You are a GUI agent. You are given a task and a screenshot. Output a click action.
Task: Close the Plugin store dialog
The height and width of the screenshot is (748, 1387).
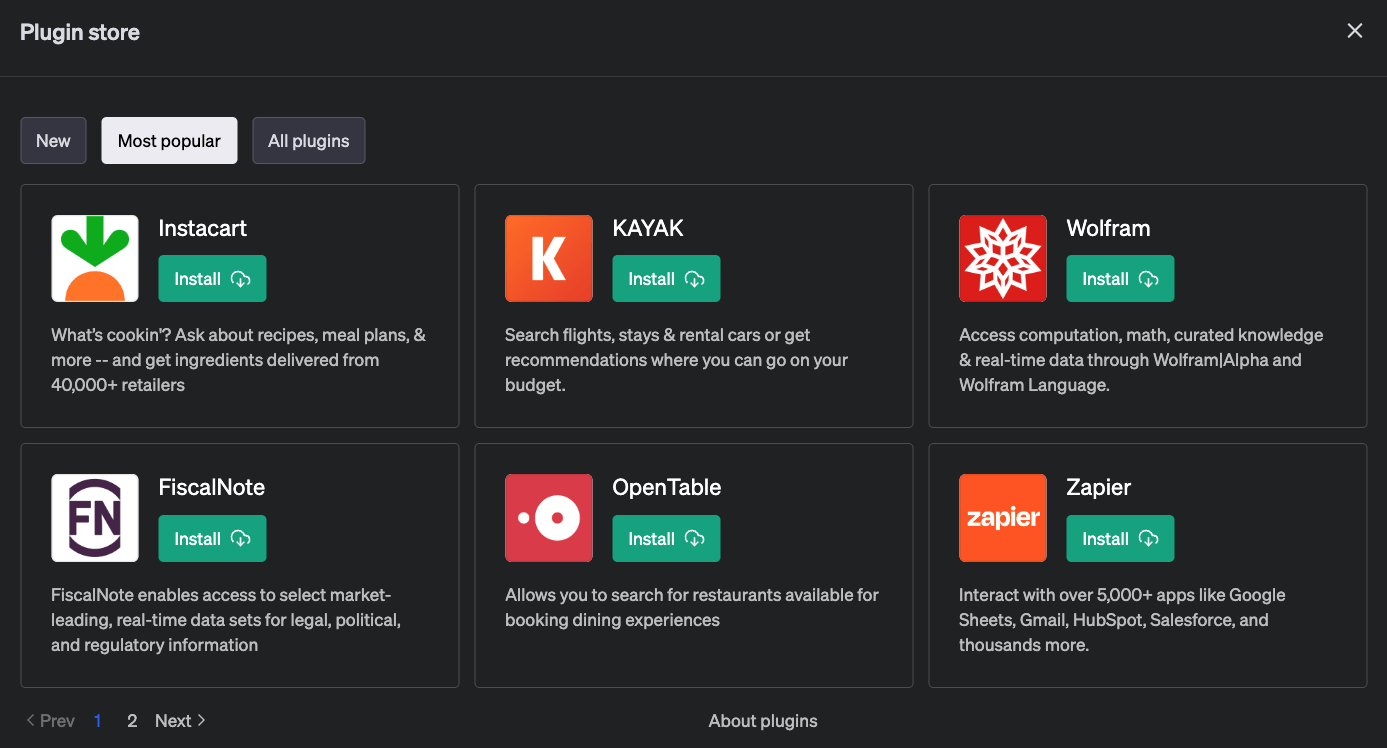pos(1354,31)
